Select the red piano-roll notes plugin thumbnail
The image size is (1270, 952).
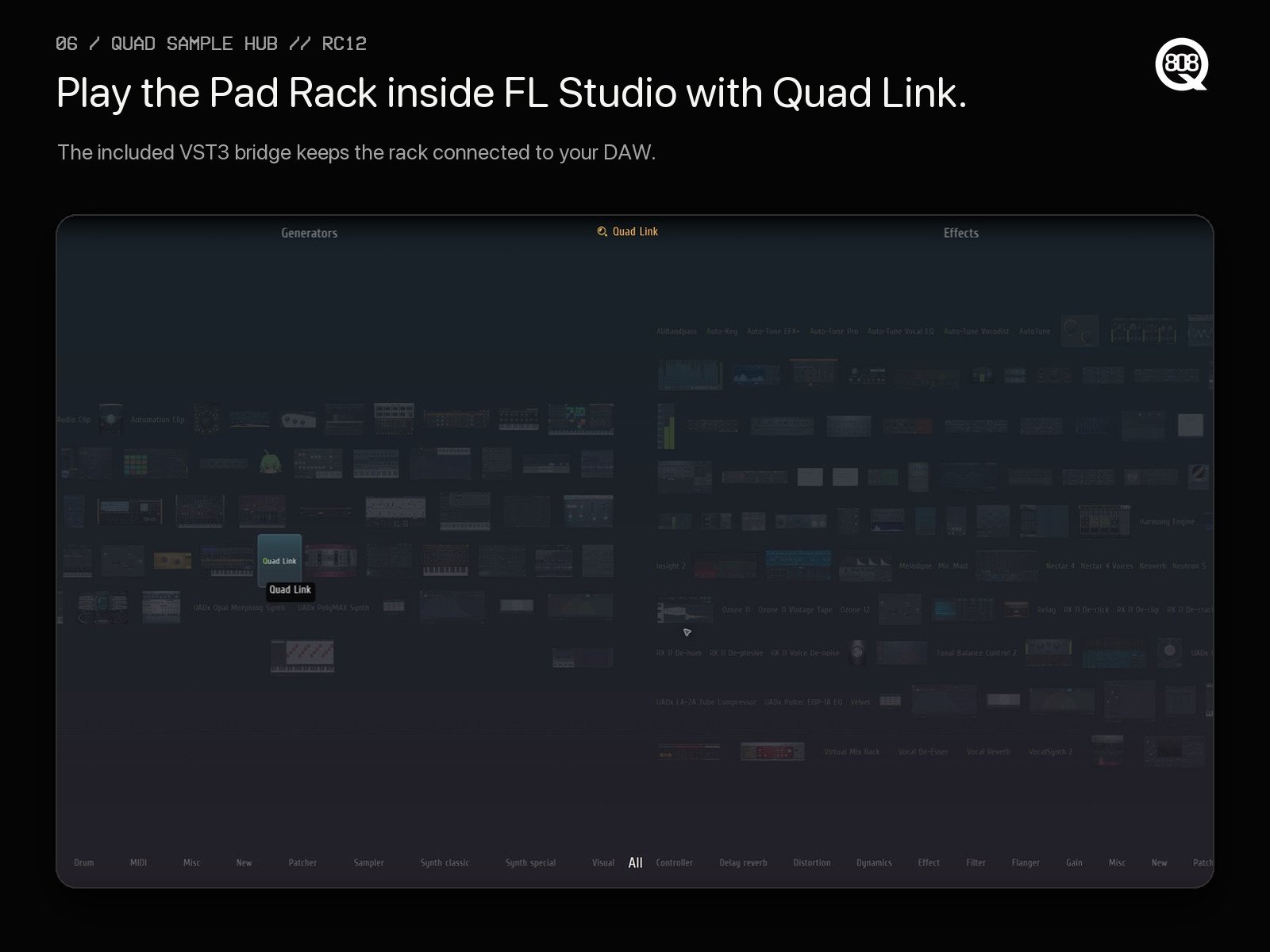[302, 656]
